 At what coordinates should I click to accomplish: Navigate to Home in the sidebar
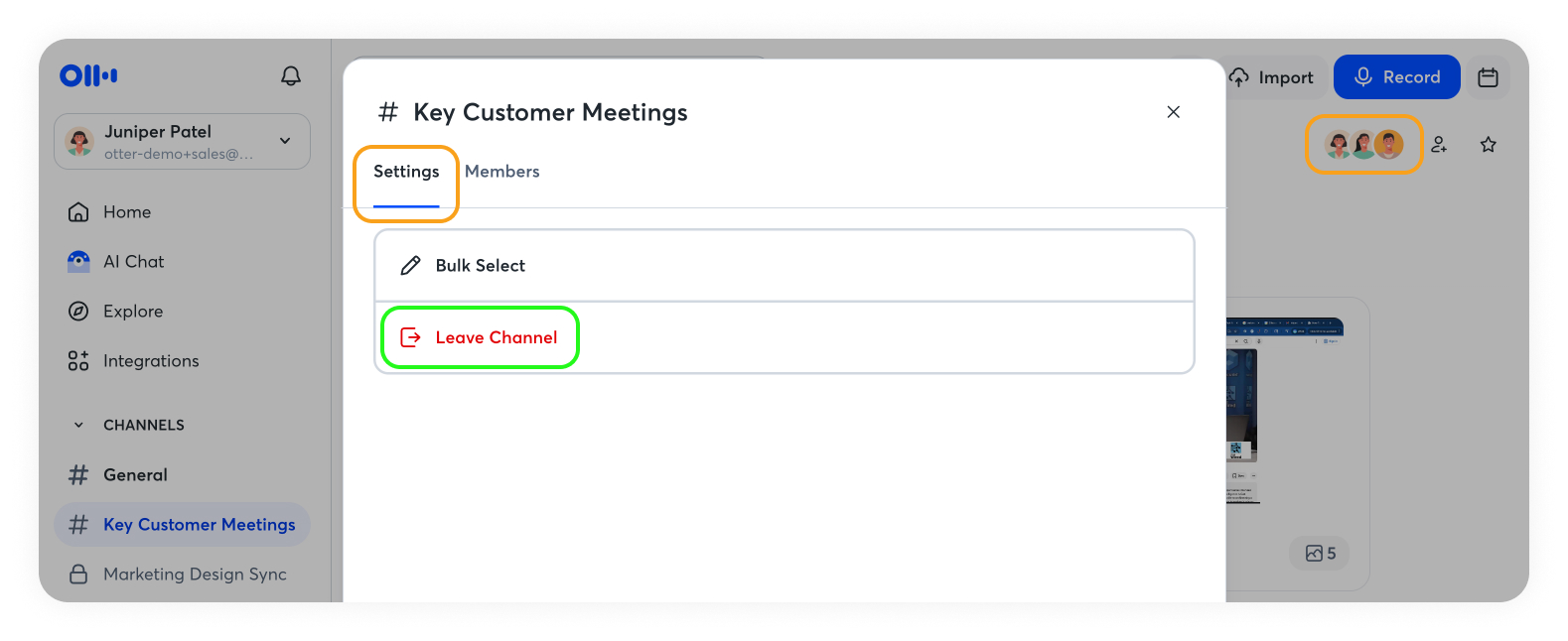[126, 212]
